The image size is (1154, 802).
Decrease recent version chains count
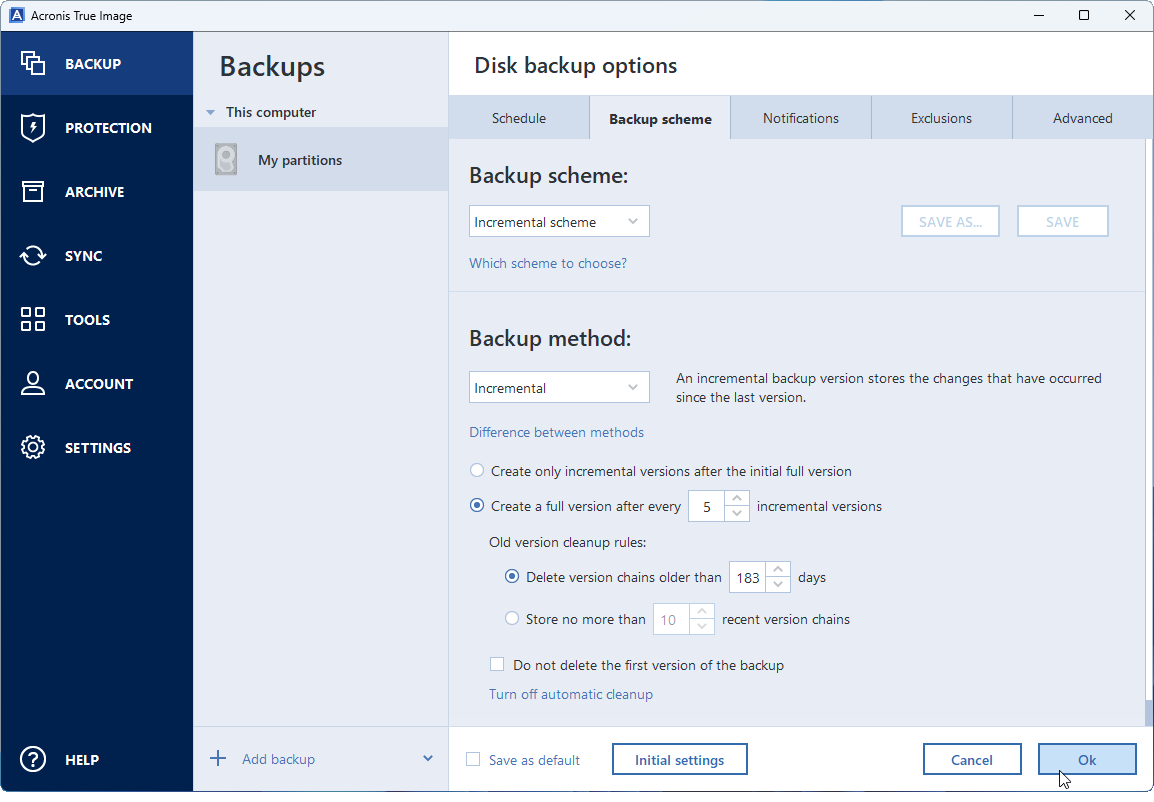702,627
